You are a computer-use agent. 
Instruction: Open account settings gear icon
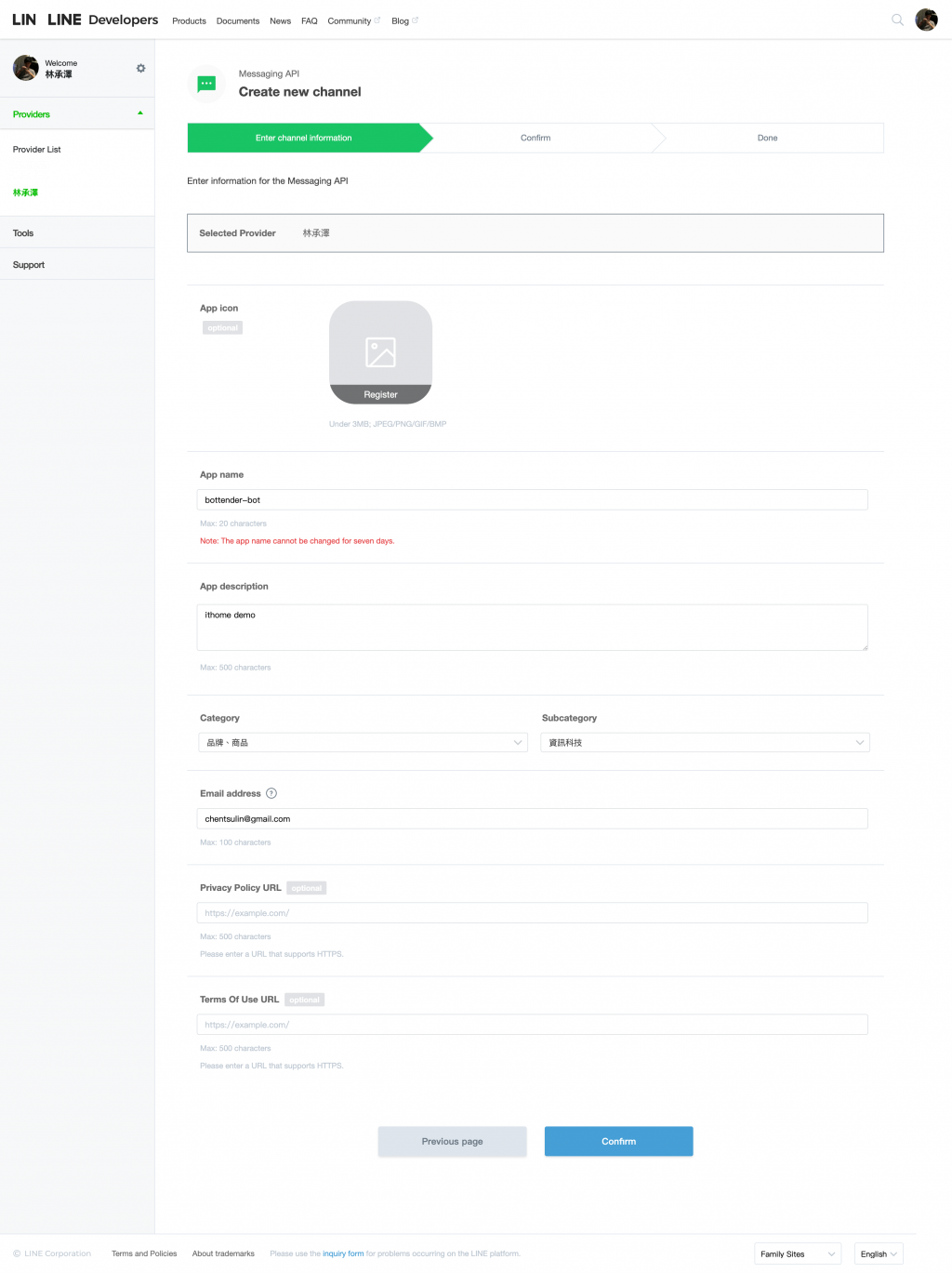[141, 68]
